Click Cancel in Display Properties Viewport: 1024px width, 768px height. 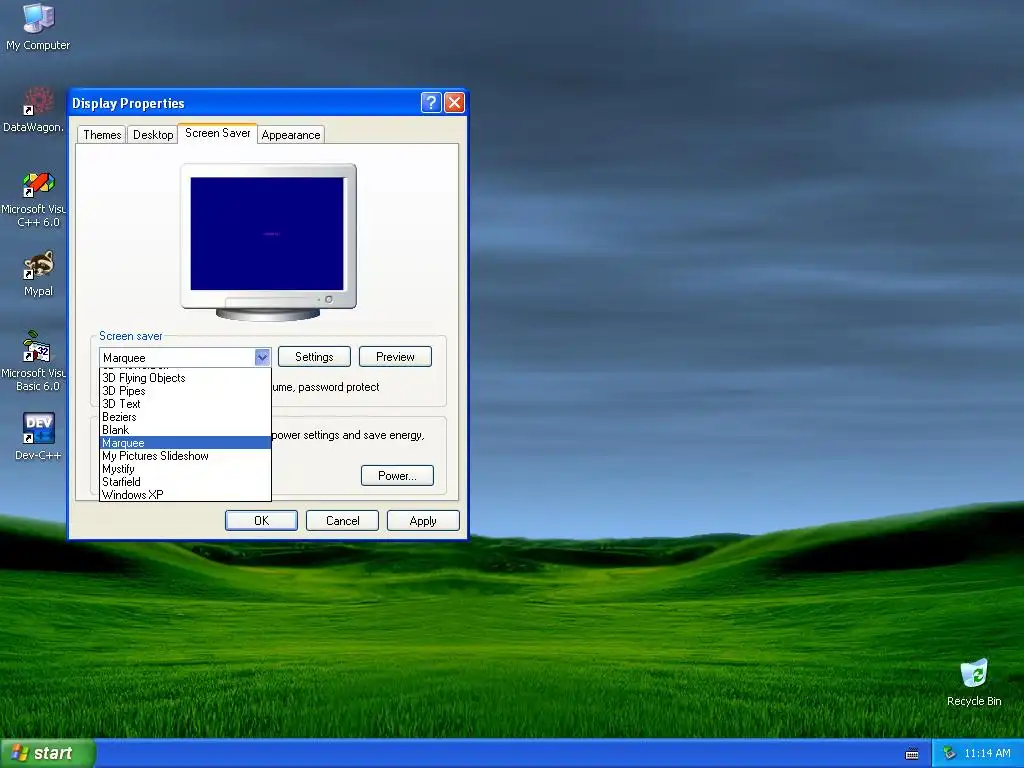click(x=342, y=520)
